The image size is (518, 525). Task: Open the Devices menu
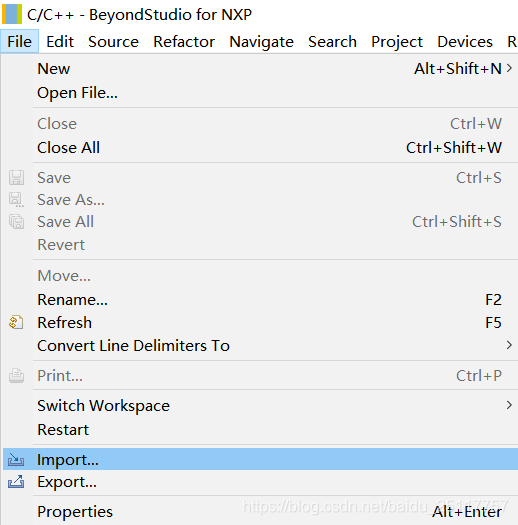(465, 42)
